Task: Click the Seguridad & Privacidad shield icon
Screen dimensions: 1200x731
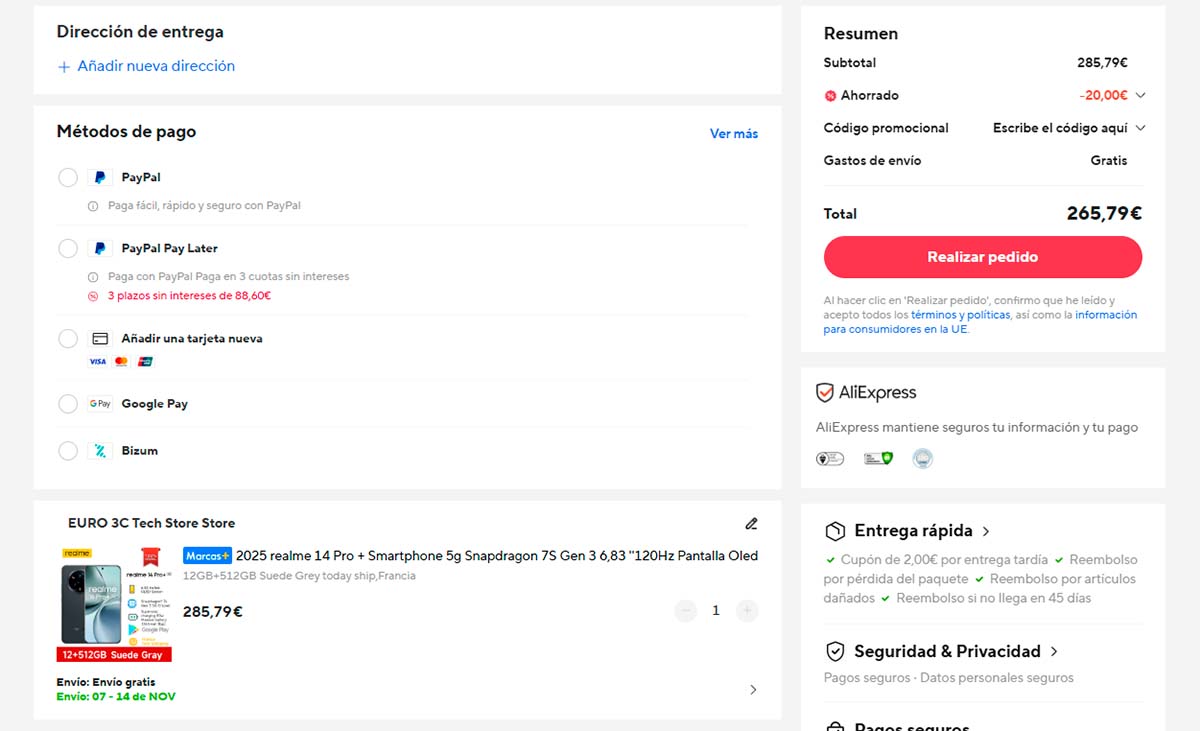Action: coord(836,651)
